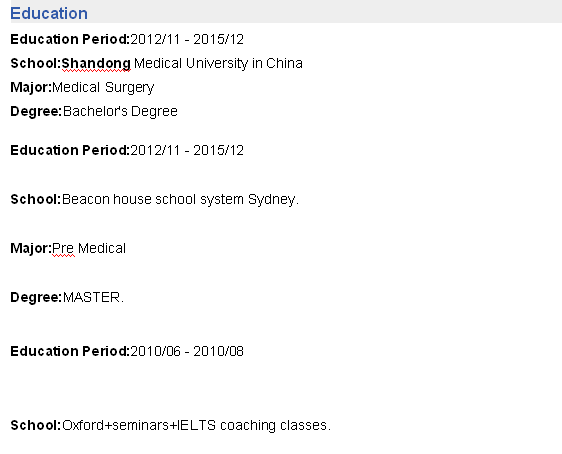Click Bachelor's Degree text
The height and width of the screenshot is (454, 562).
point(120,111)
